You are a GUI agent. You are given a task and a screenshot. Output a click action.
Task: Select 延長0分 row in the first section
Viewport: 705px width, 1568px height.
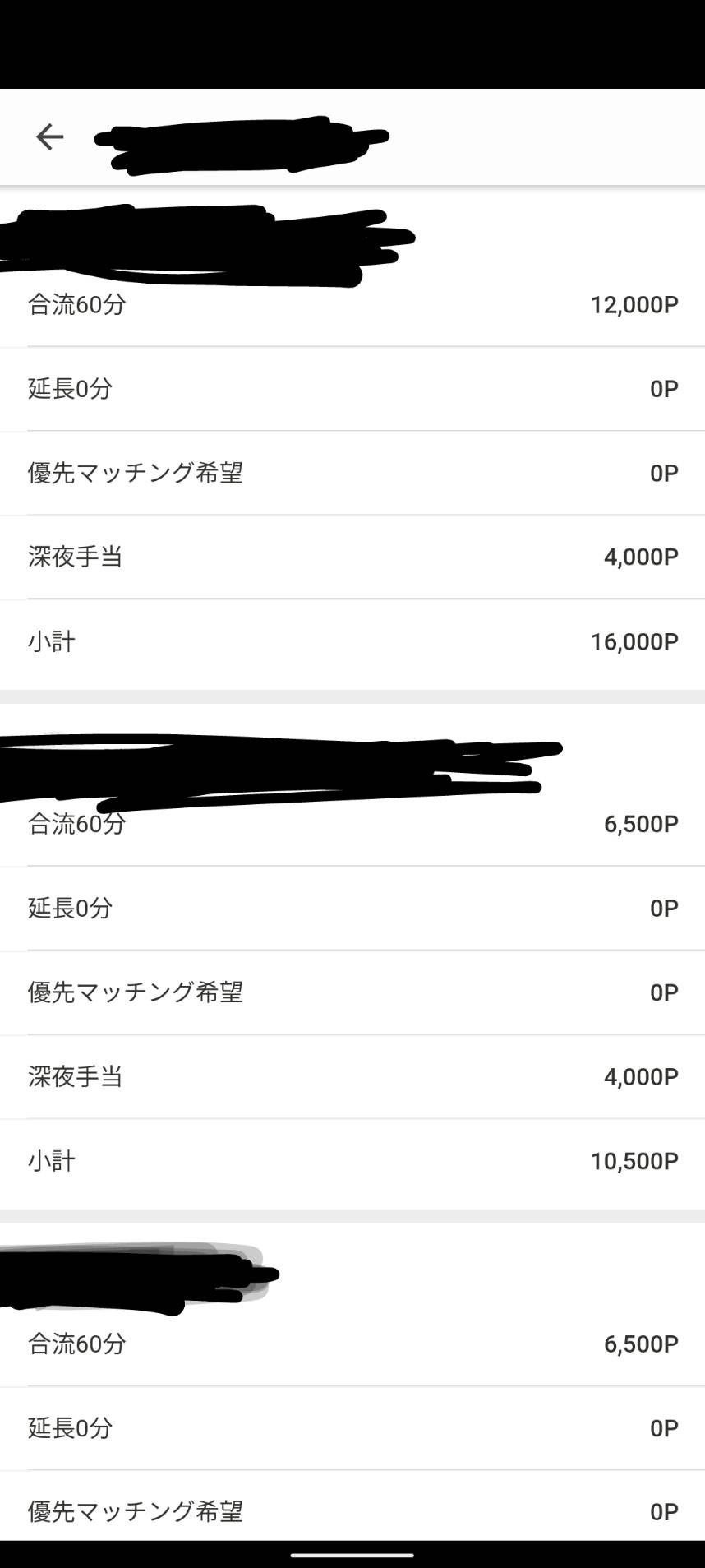[352, 389]
